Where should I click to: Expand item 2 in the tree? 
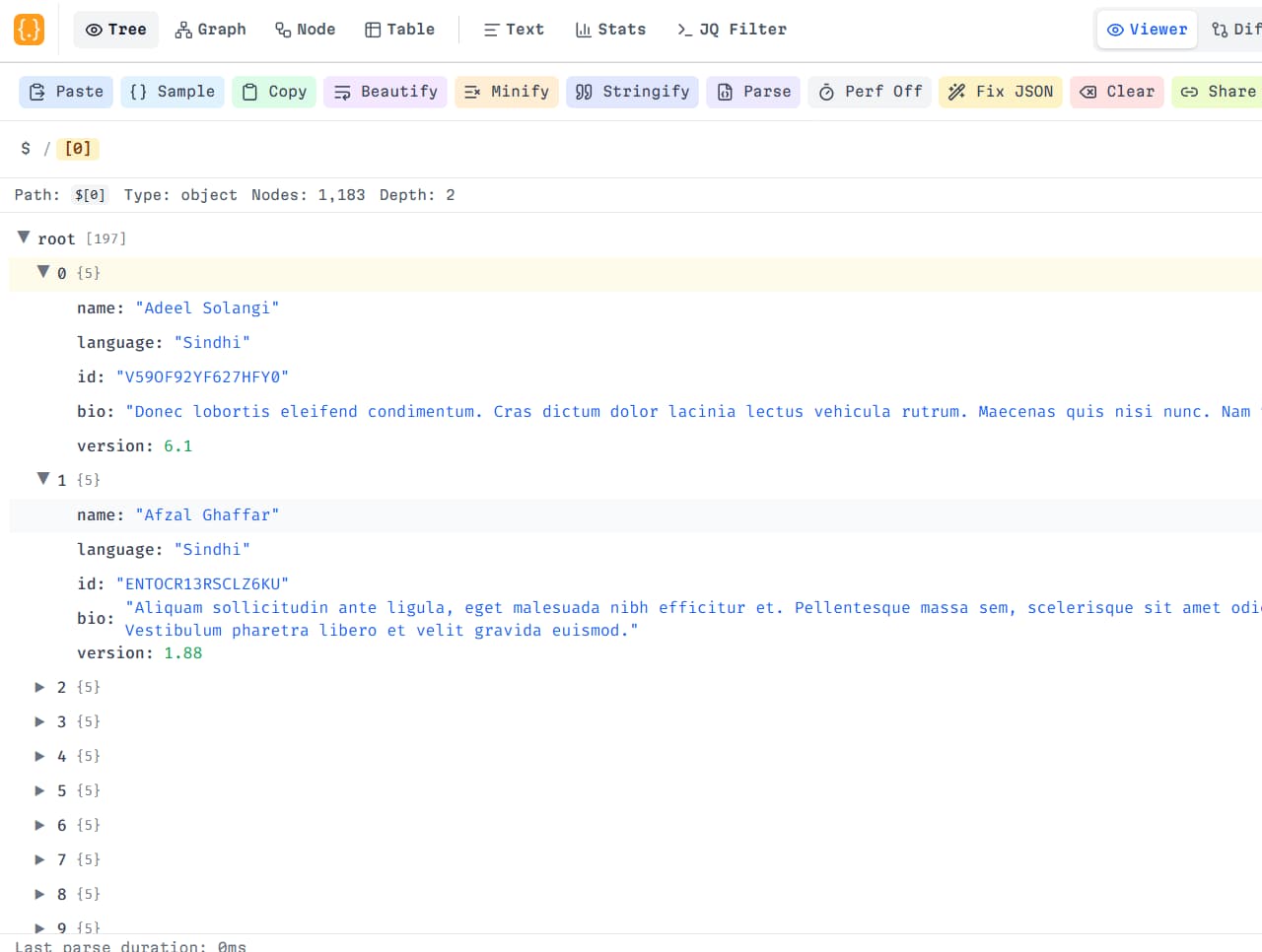(x=40, y=687)
